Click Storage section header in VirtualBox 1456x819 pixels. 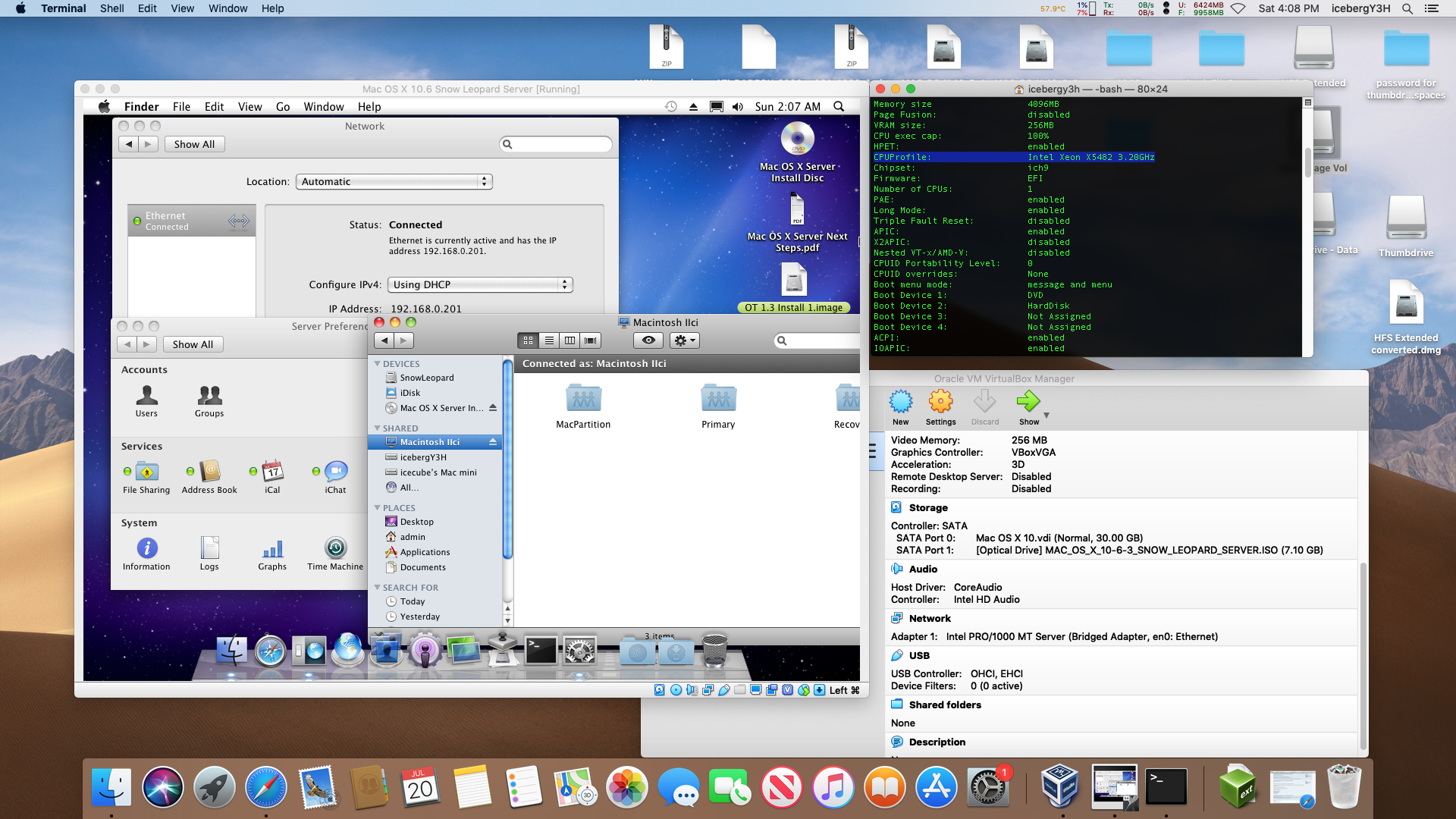point(928,508)
